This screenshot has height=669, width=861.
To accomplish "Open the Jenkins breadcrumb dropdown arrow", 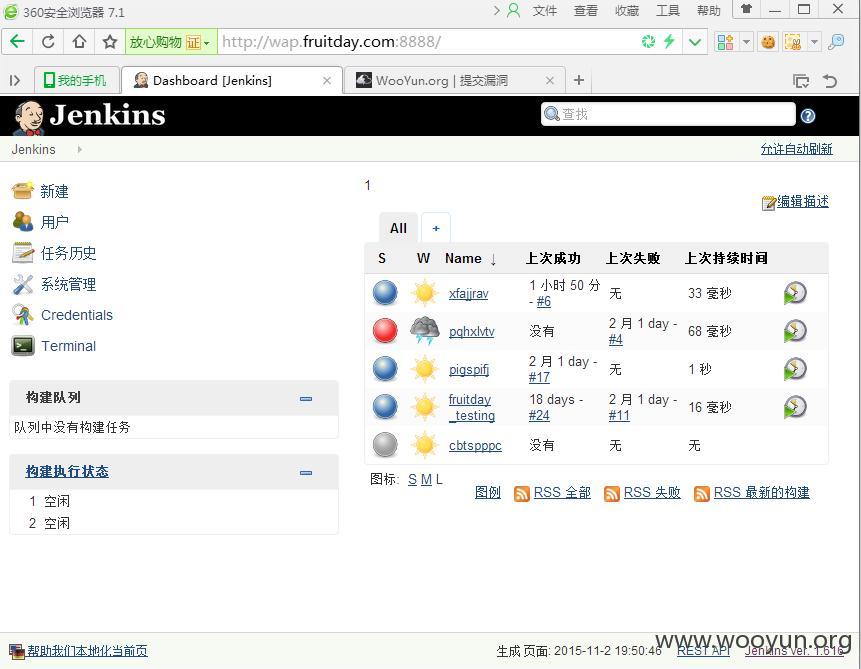I will [x=80, y=149].
